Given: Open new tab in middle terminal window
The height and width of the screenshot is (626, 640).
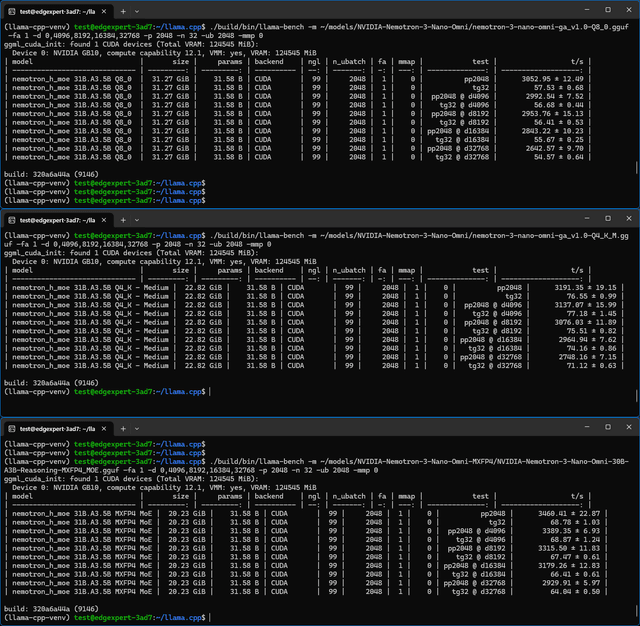Looking at the screenshot, I should 123,220.
